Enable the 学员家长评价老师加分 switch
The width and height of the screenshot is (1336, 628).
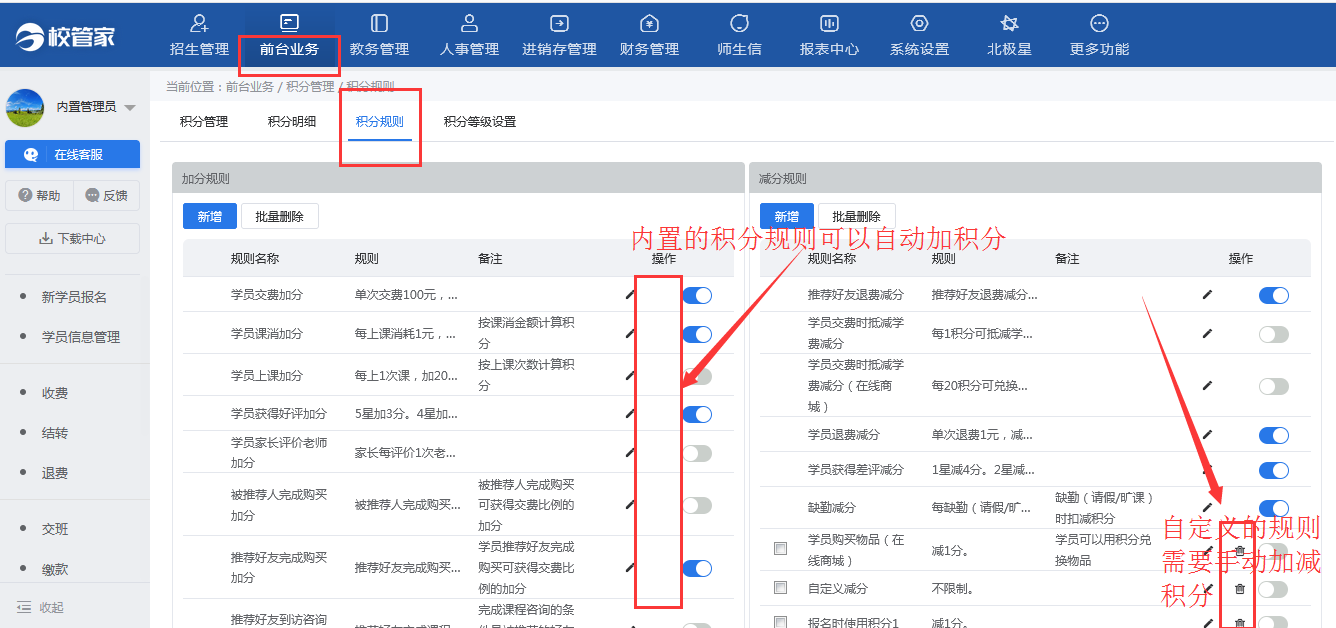coord(697,453)
